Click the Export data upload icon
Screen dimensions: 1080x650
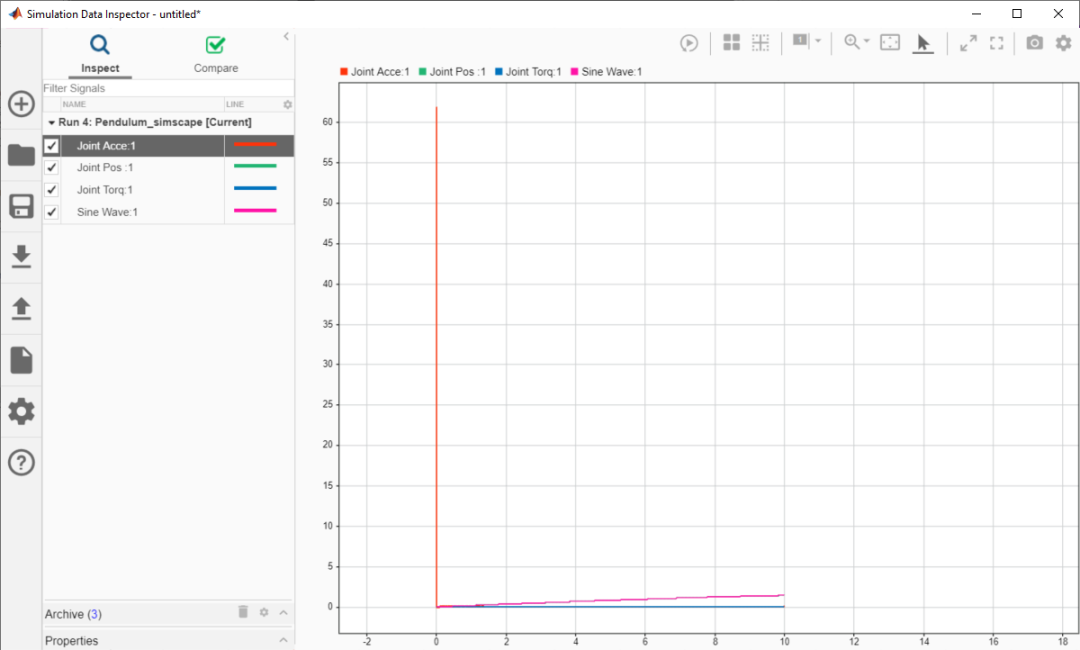tap(21, 308)
